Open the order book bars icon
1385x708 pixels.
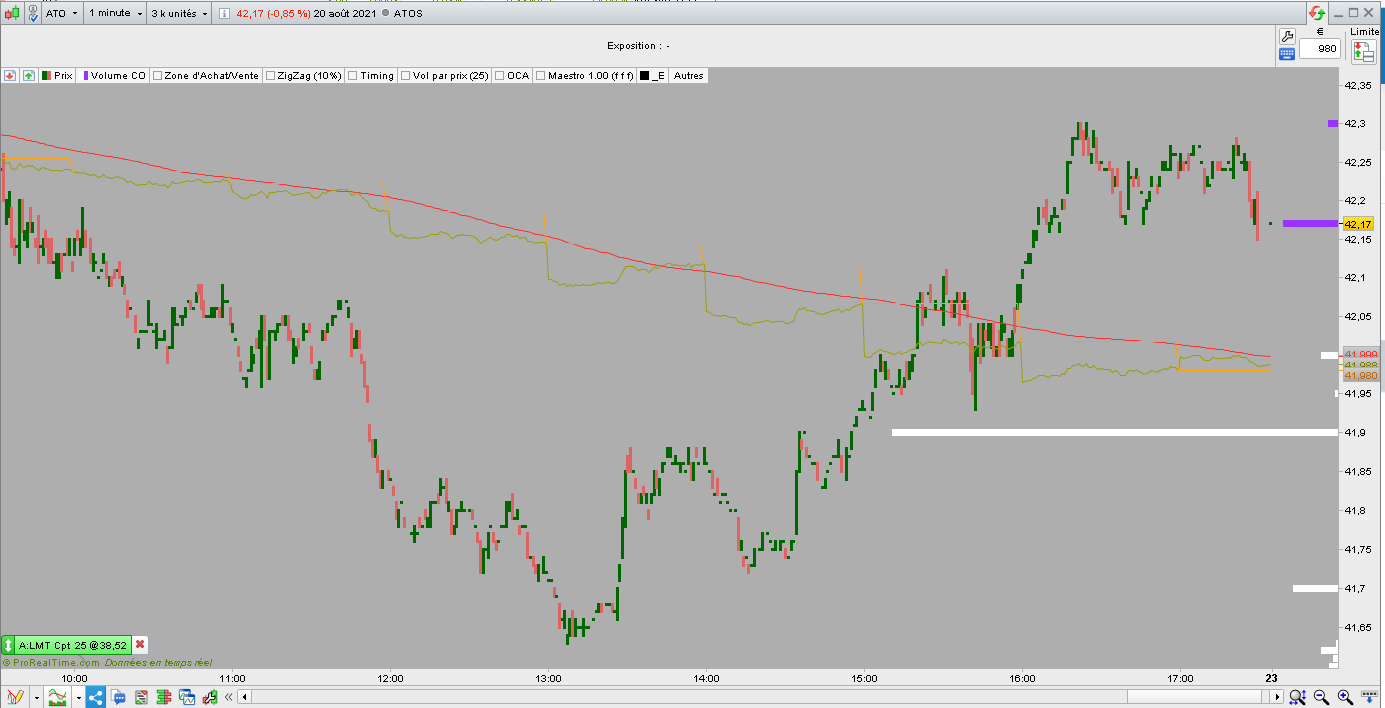tap(164, 697)
